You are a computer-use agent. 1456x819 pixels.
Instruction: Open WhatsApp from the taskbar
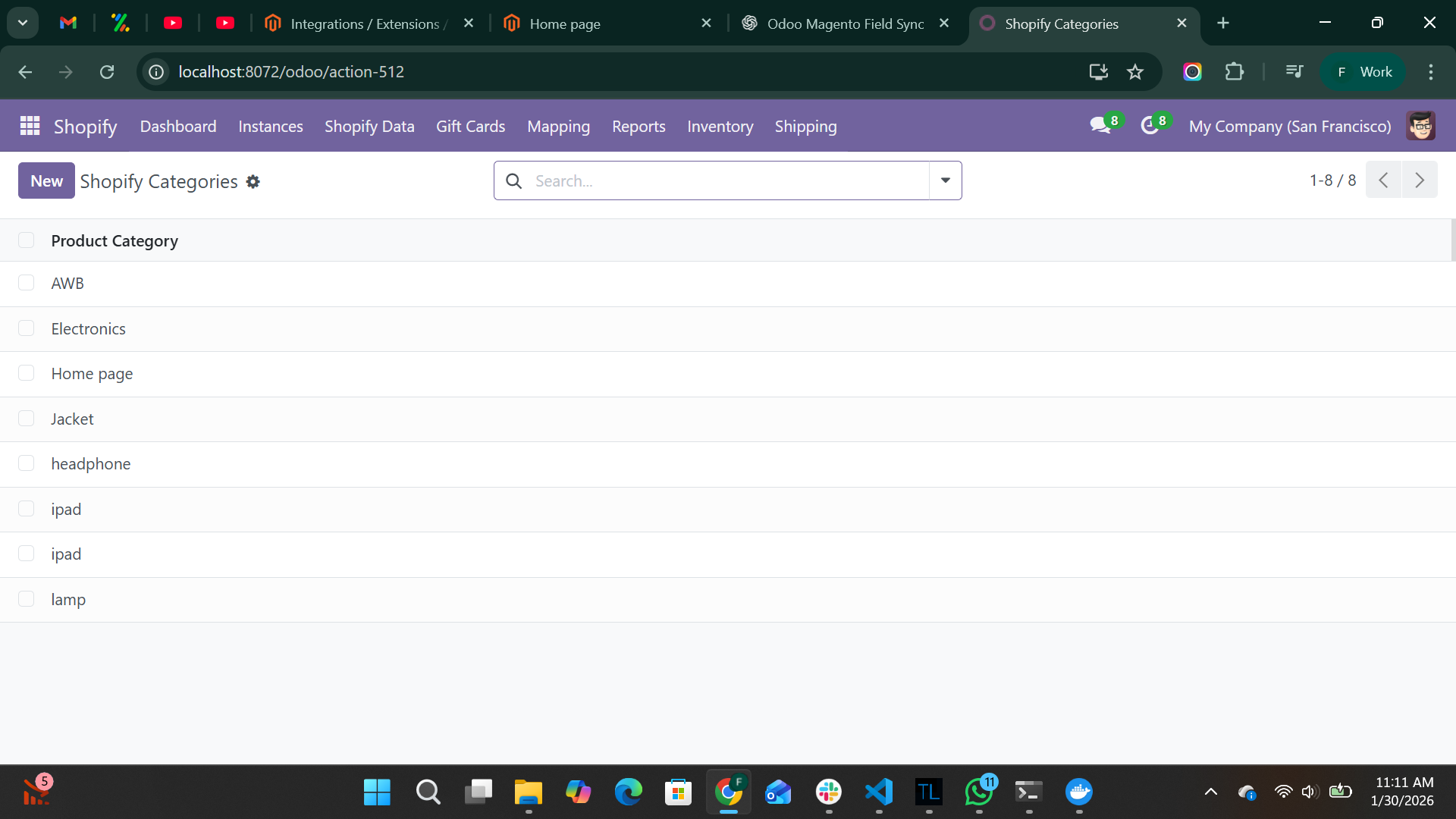click(x=979, y=792)
